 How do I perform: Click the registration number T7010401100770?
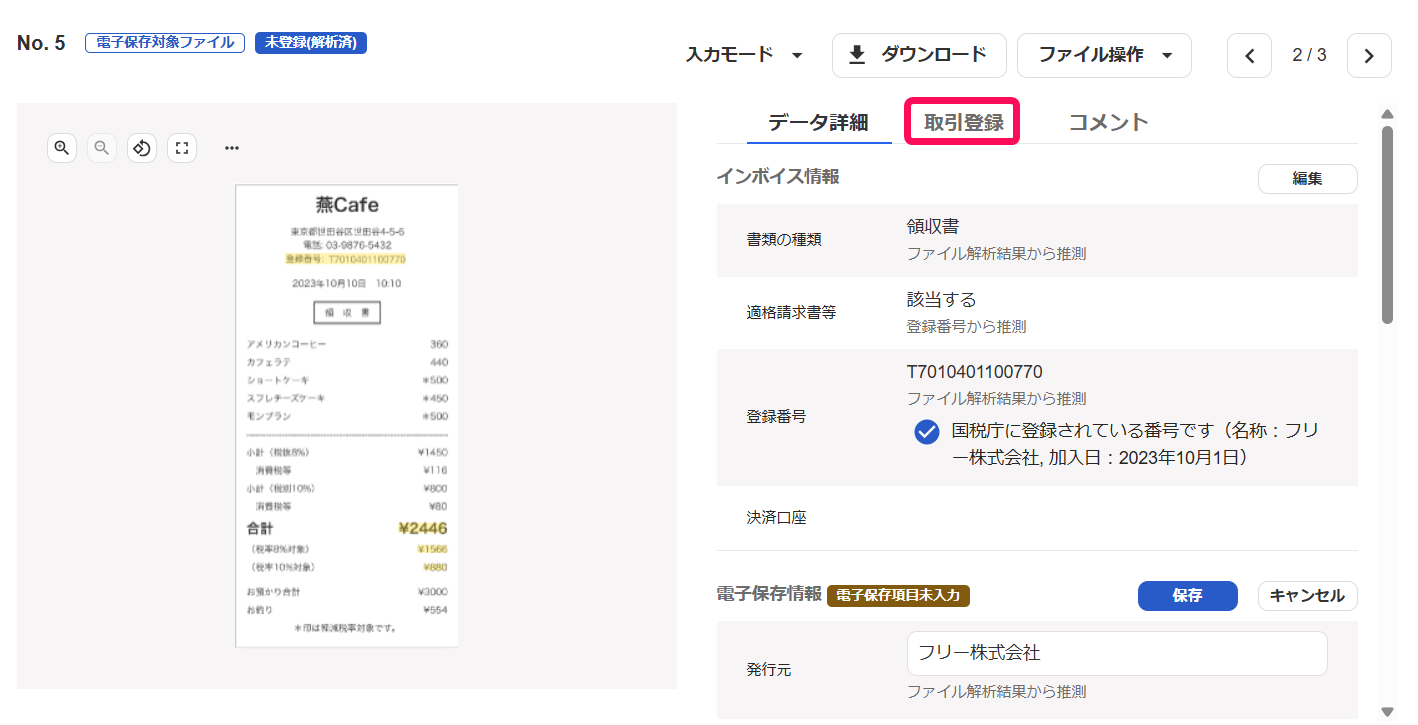click(x=974, y=372)
